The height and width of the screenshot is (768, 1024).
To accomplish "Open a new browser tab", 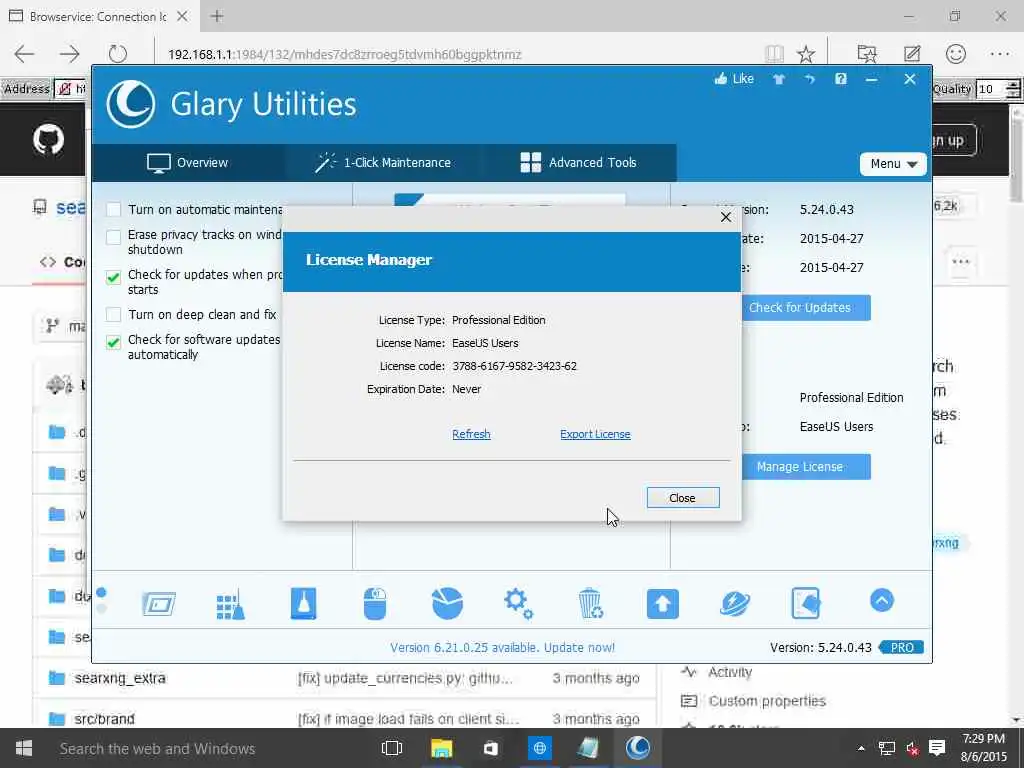I will 217,16.
